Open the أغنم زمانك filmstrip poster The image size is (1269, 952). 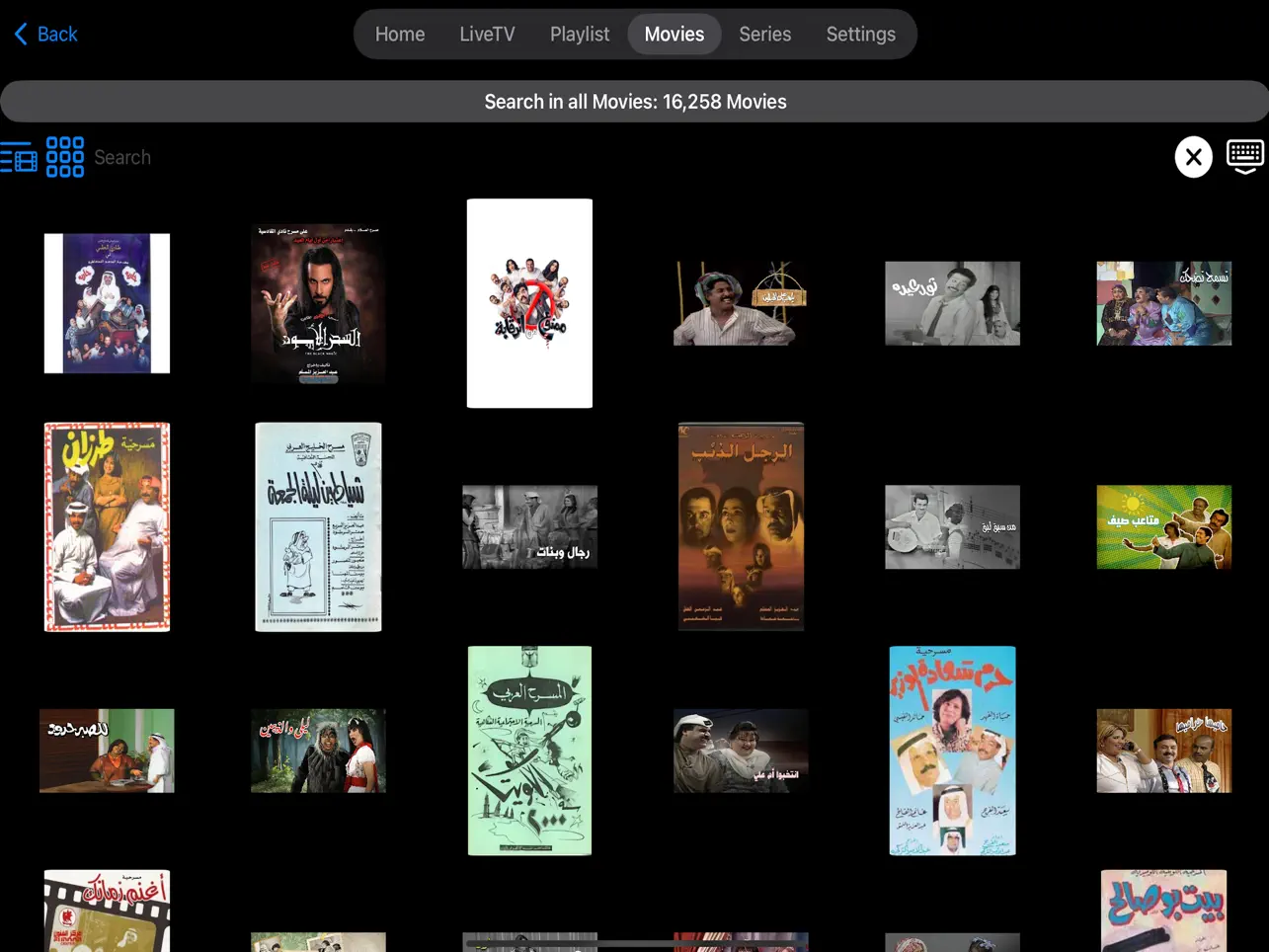click(107, 911)
